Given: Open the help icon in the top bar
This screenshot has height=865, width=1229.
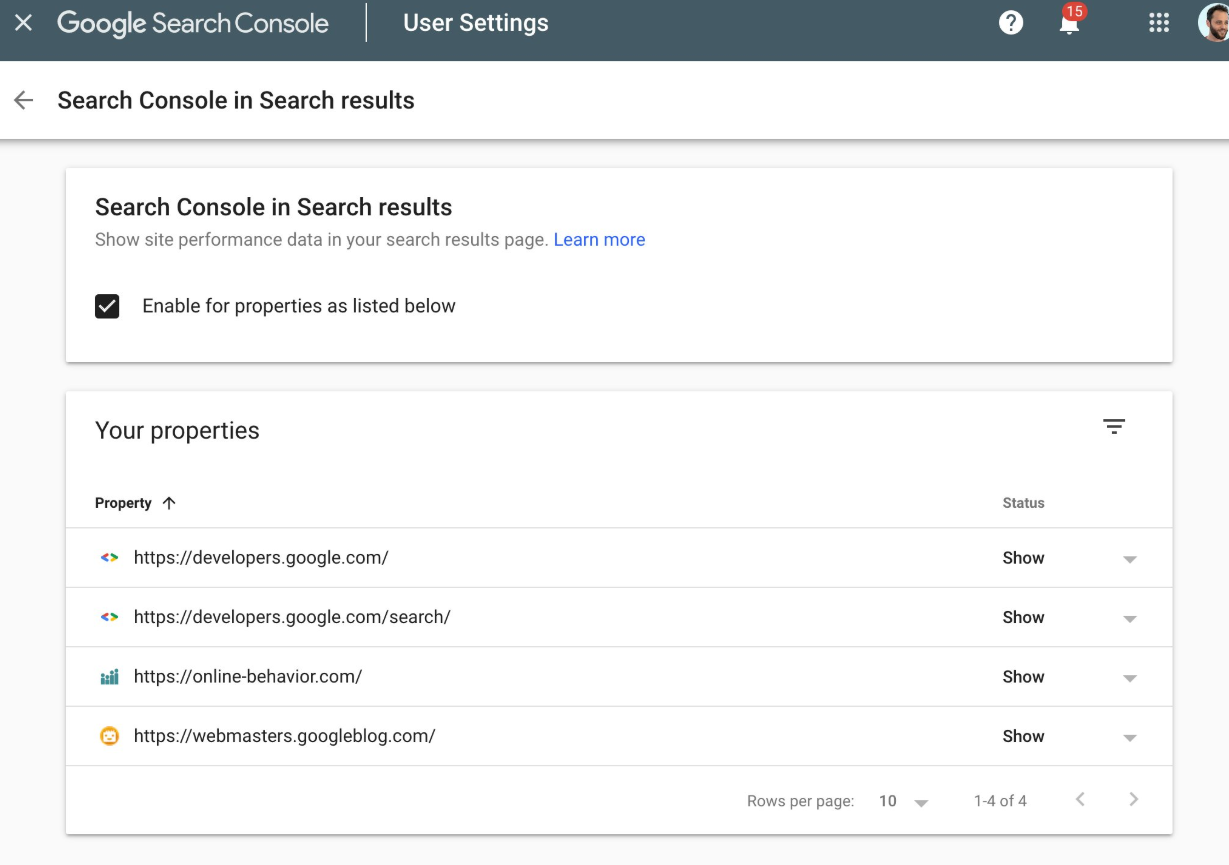Looking at the screenshot, I should pyautogui.click(x=1010, y=22).
